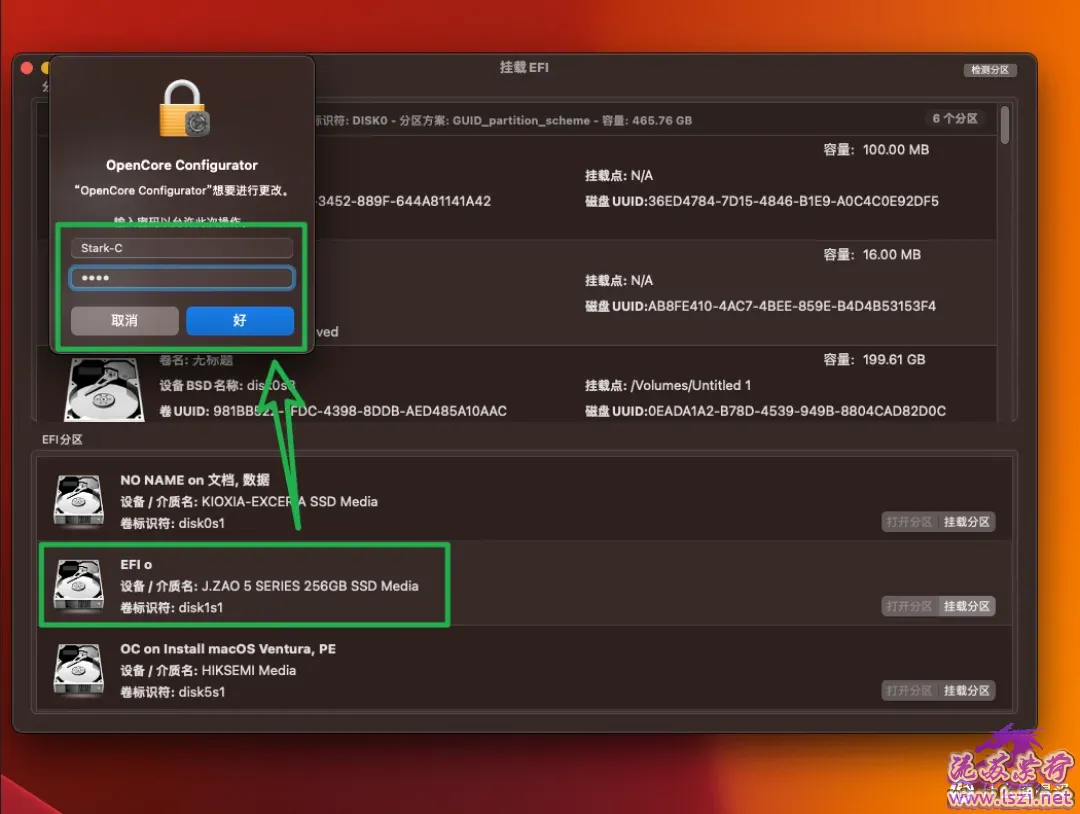Click 打开分区 for NO NAME disk0s1
The image size is (1080, 814).
909,522
